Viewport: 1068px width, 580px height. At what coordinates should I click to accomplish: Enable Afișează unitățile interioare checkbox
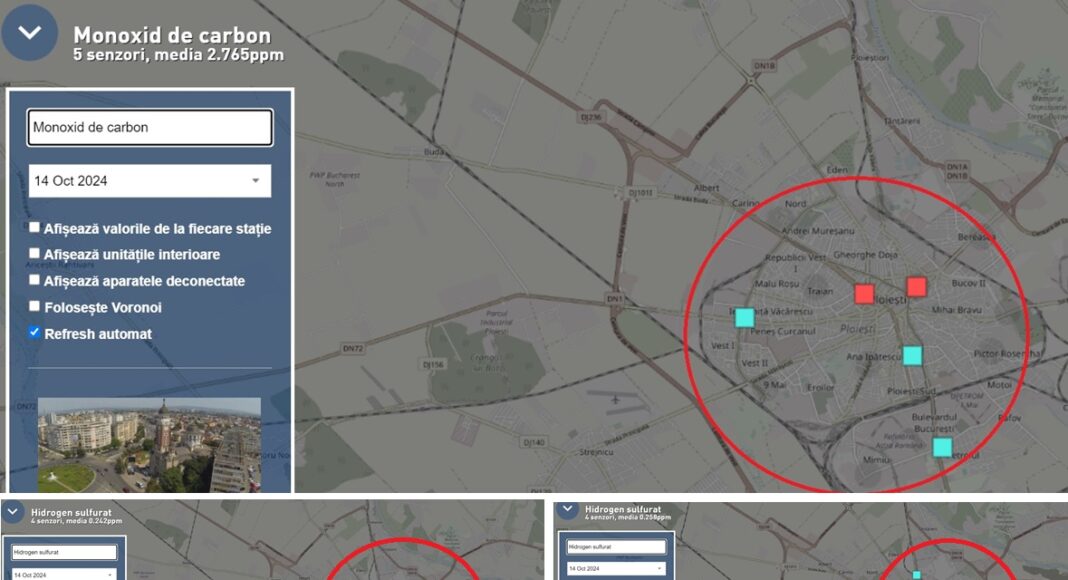[34, 253]
